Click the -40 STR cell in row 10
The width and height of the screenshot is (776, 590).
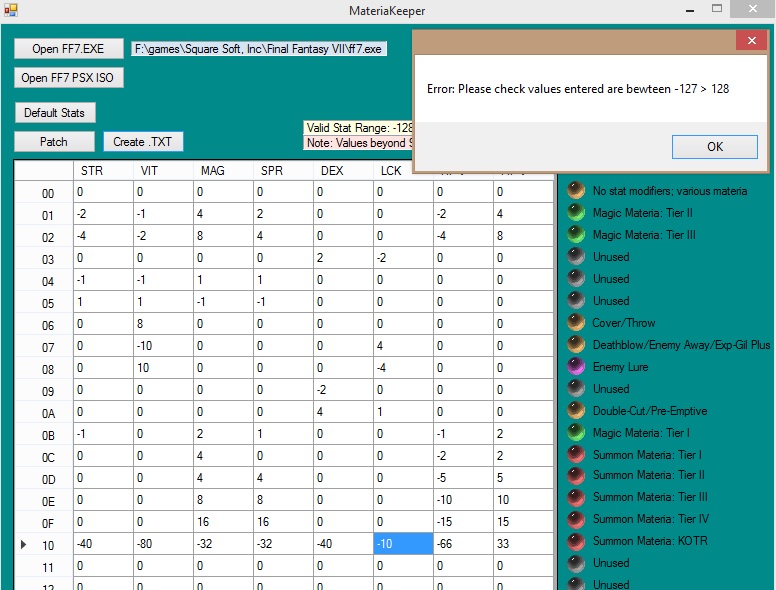click(103, 543)
